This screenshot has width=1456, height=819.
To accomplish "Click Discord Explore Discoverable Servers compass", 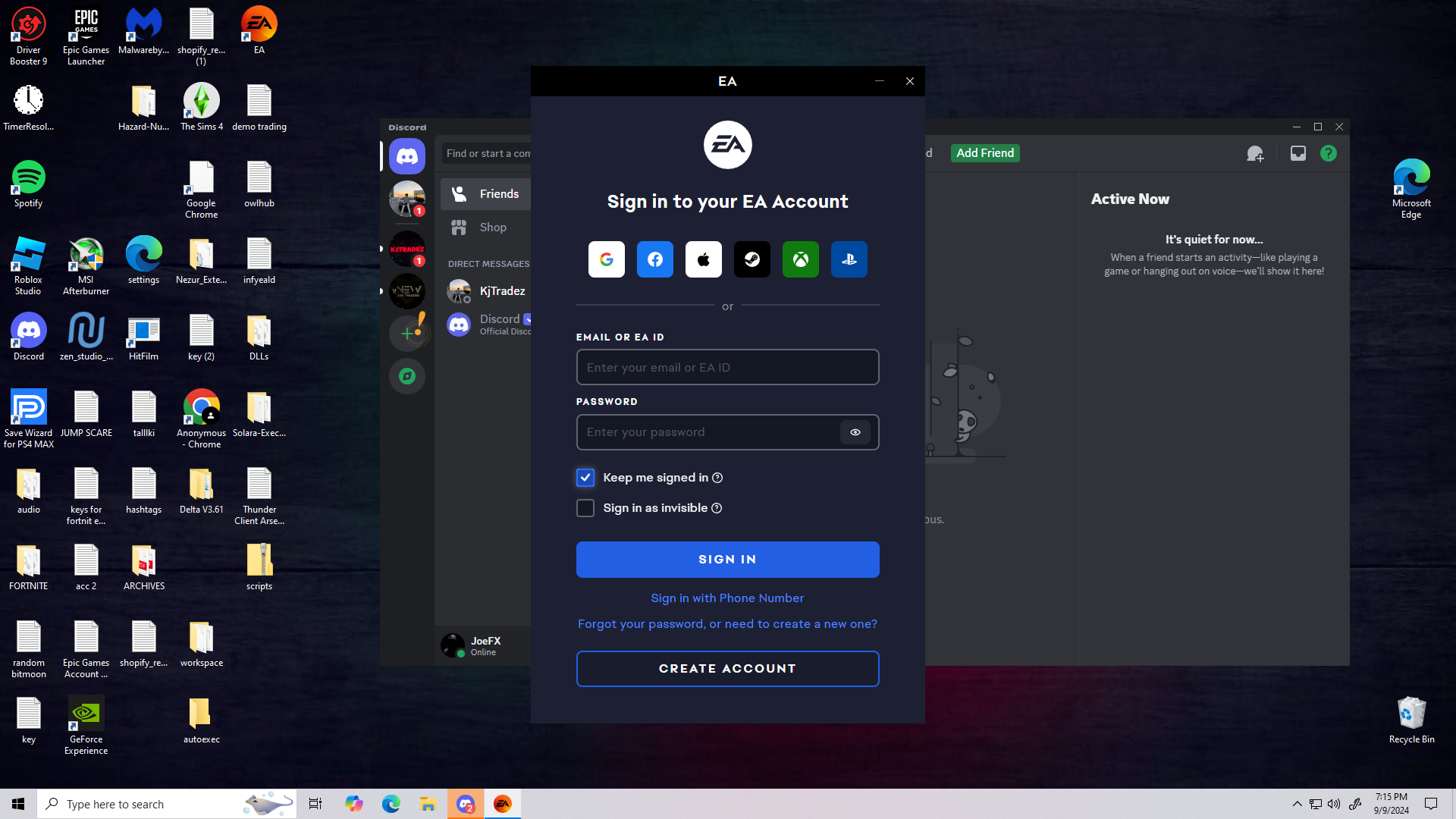I will point(407,376).
